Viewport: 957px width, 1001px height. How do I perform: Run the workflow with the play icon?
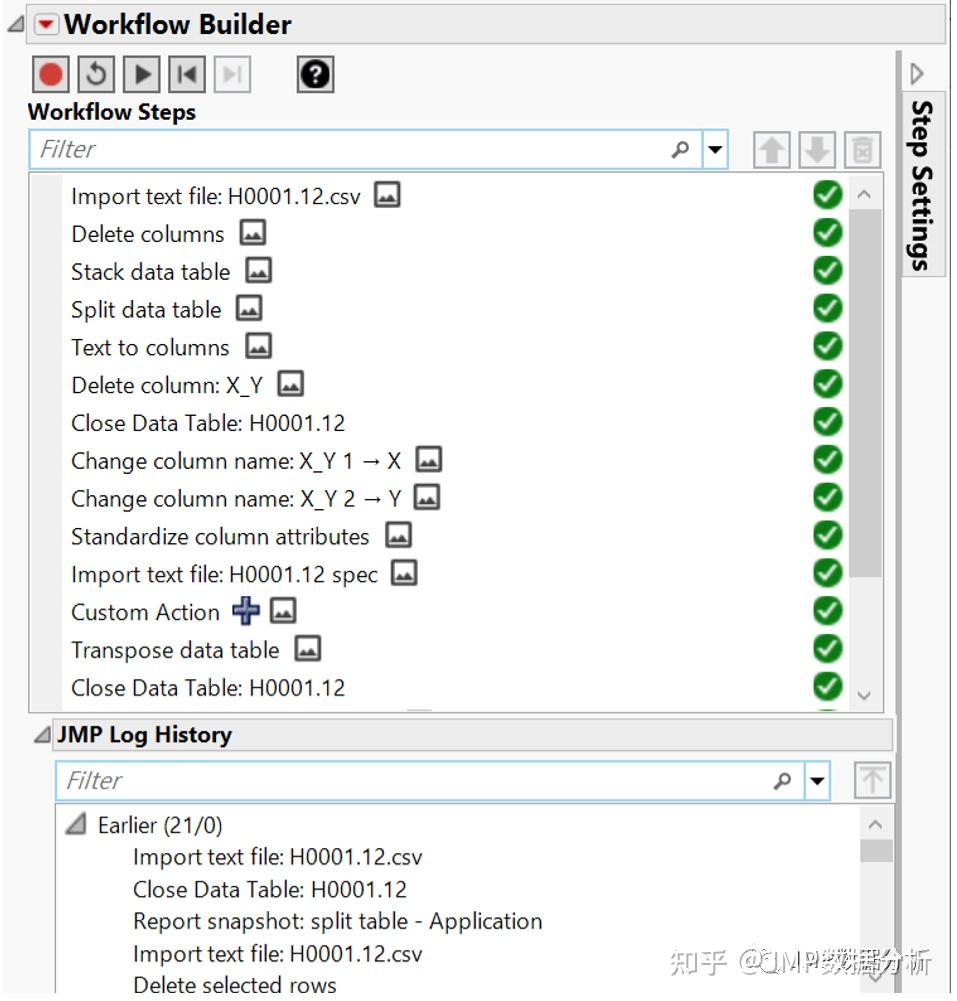(x=140, y=74)
